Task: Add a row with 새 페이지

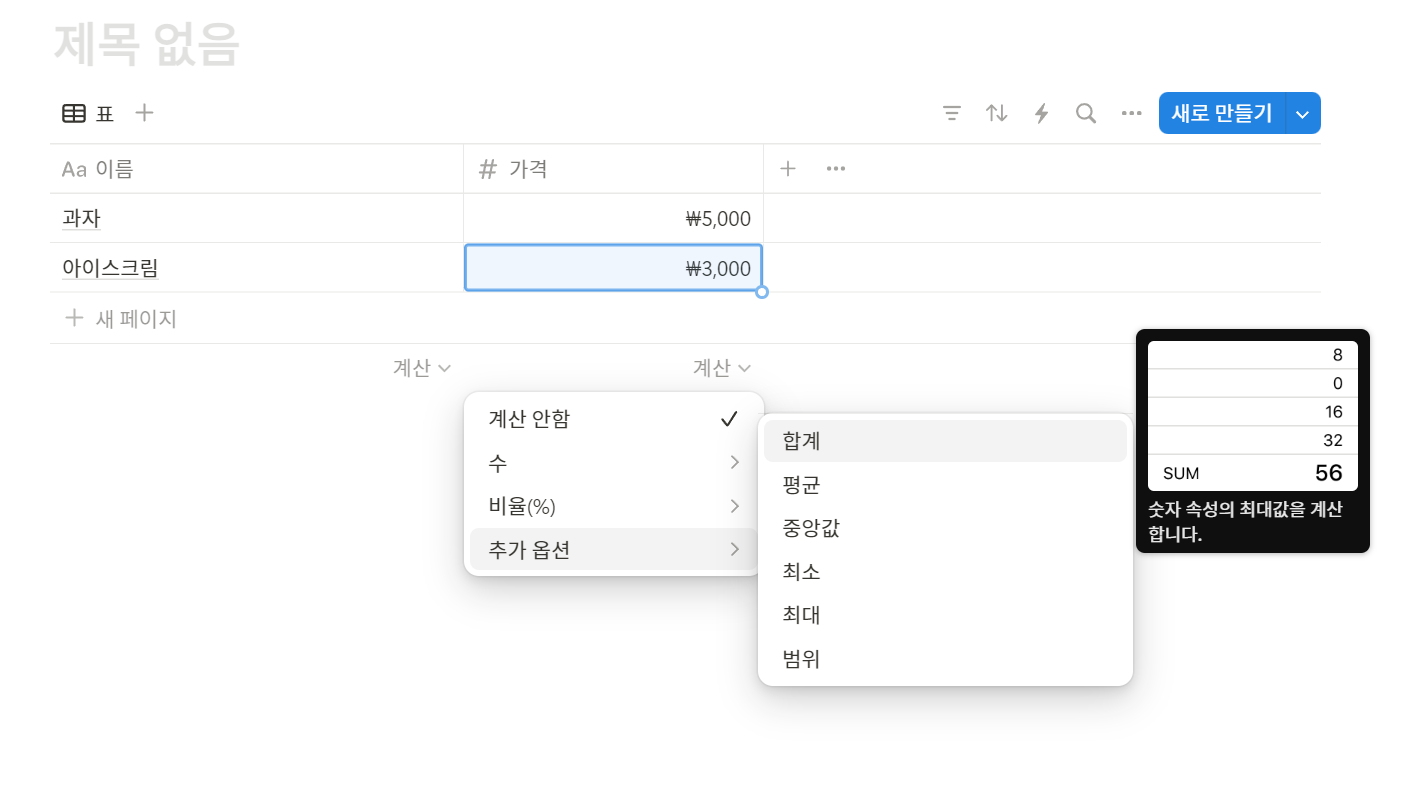Action: click(x=685, y=319)
